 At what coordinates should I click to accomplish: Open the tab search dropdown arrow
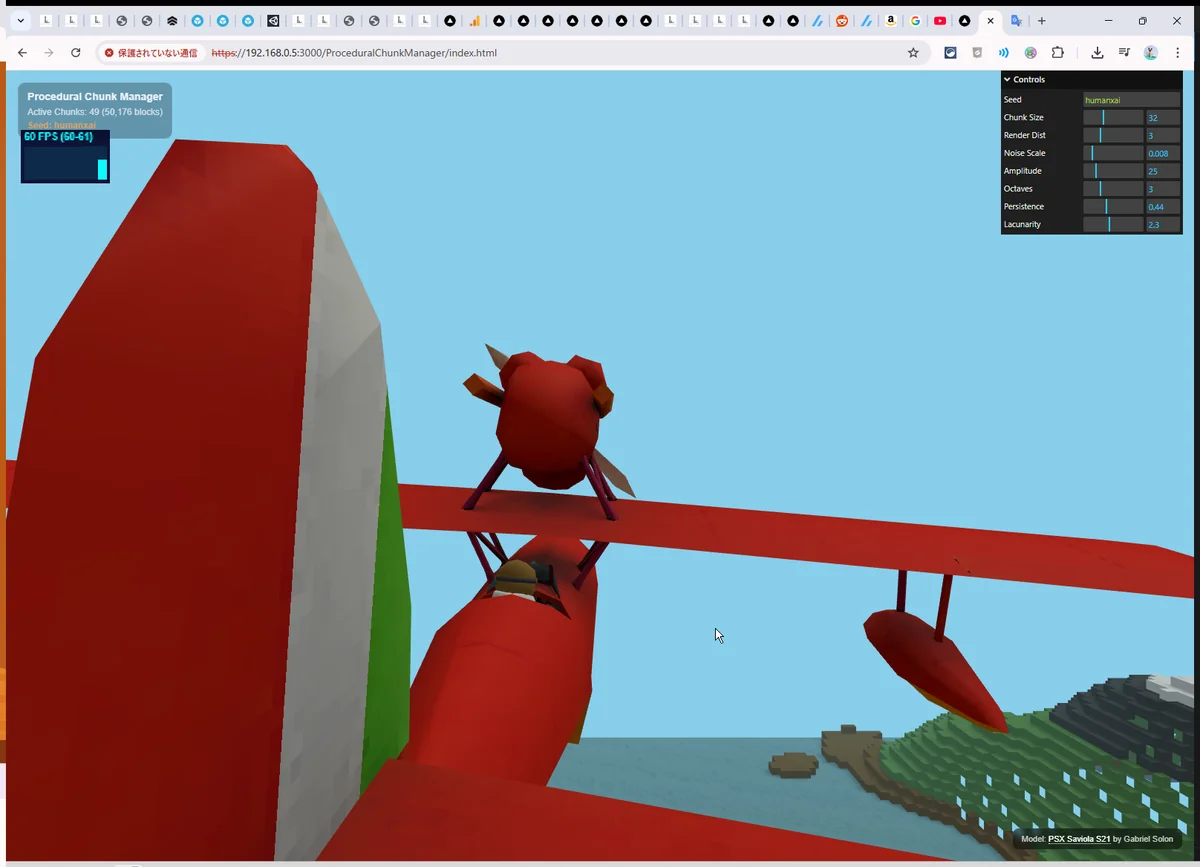(19, 21)
